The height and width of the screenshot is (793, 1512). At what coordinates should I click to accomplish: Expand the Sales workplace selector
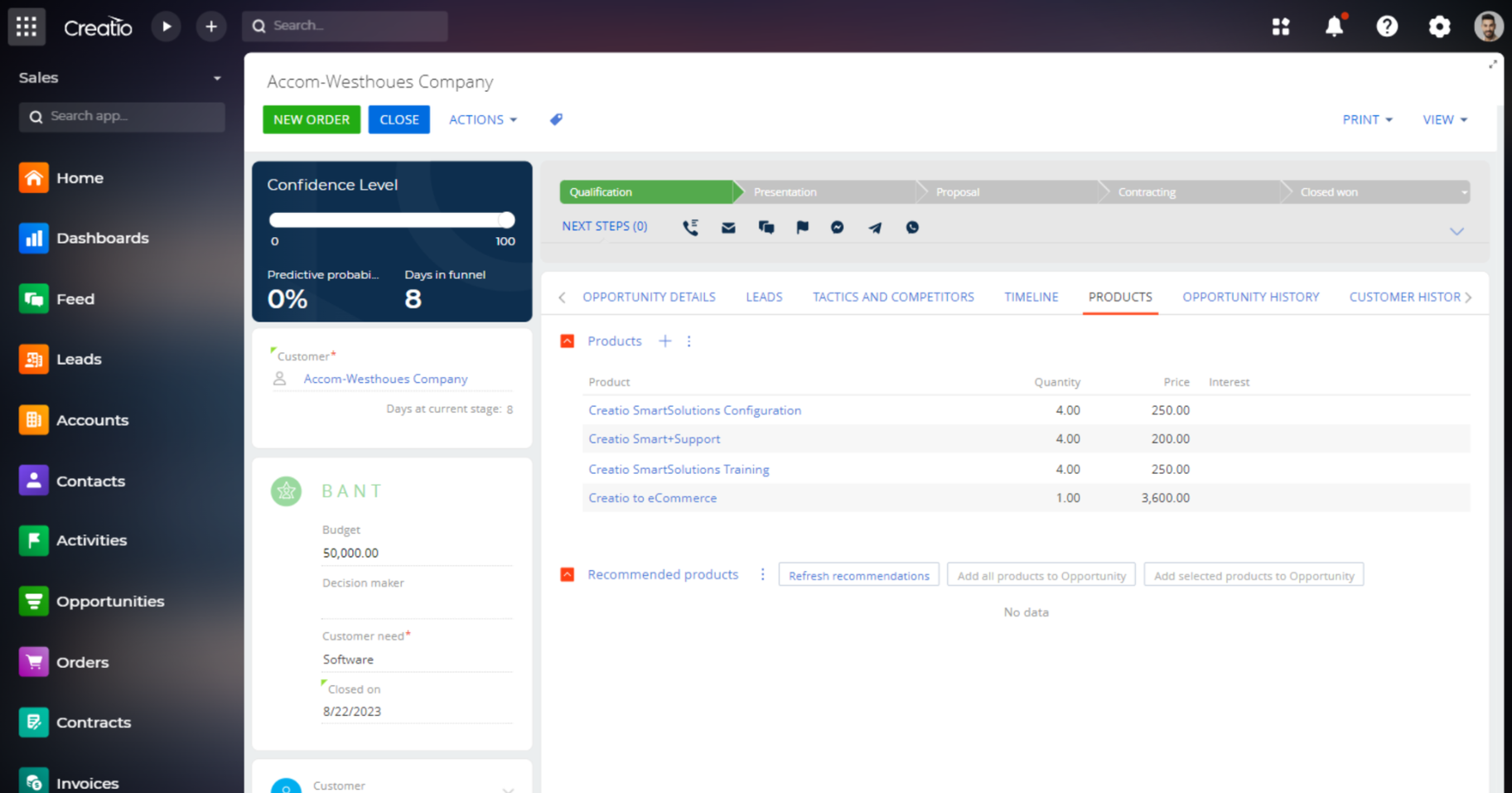[x=217, y=78]
